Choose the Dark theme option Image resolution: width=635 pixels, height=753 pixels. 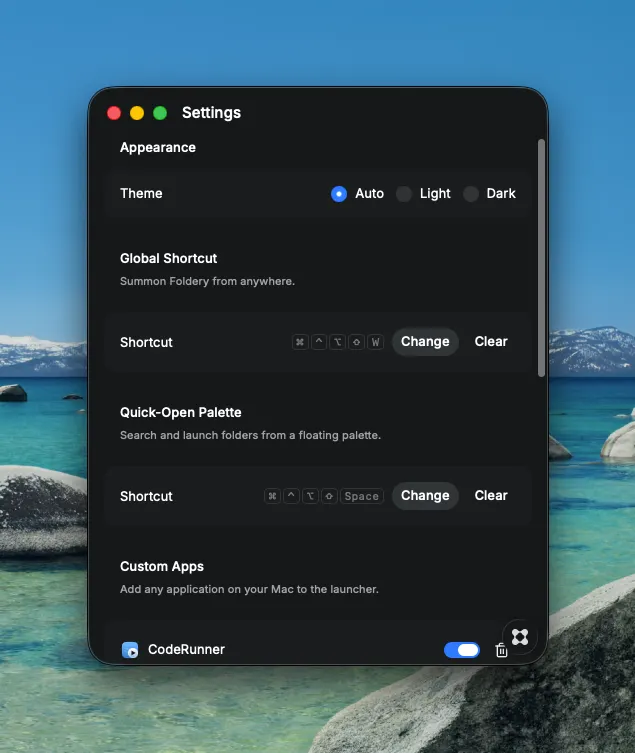coord(471,194)
